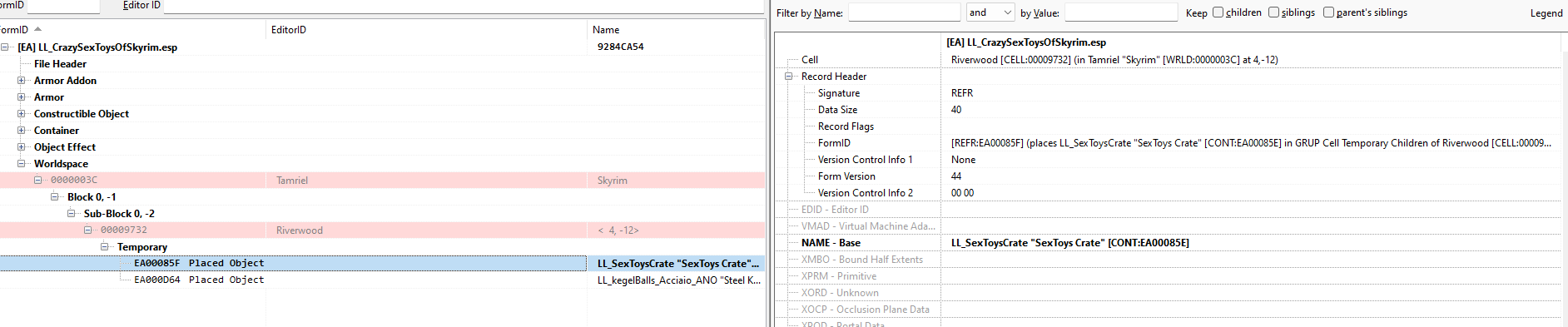Image resolution: width=1568 pixels, height=327 pixels.
Task: Select the Riverwood cell record row
Action: tap(382, 230)
